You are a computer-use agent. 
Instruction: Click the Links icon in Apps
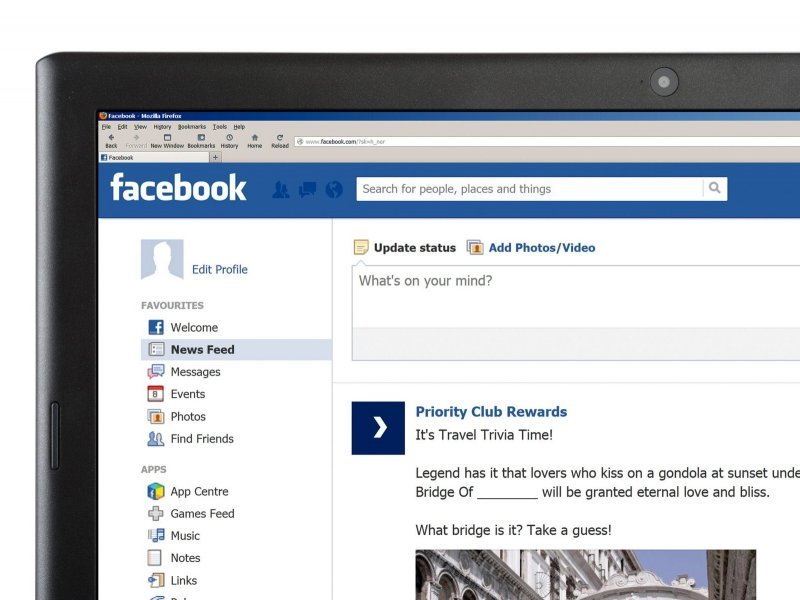[156, 580]
